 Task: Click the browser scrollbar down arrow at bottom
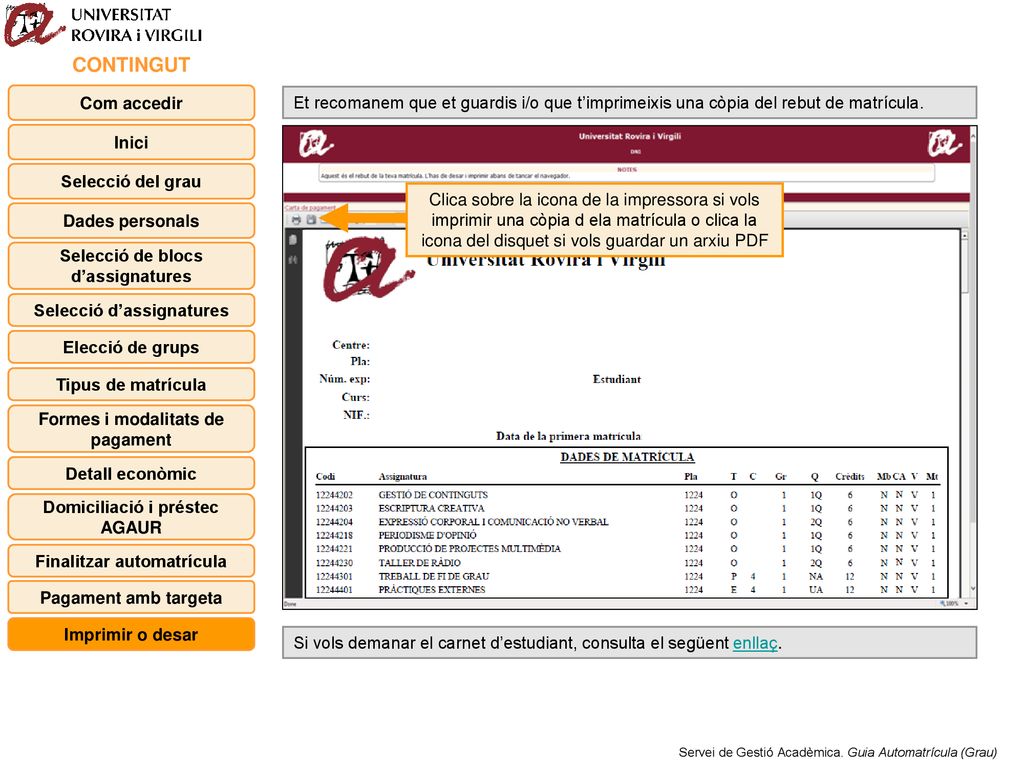click(x=973, y=589)
